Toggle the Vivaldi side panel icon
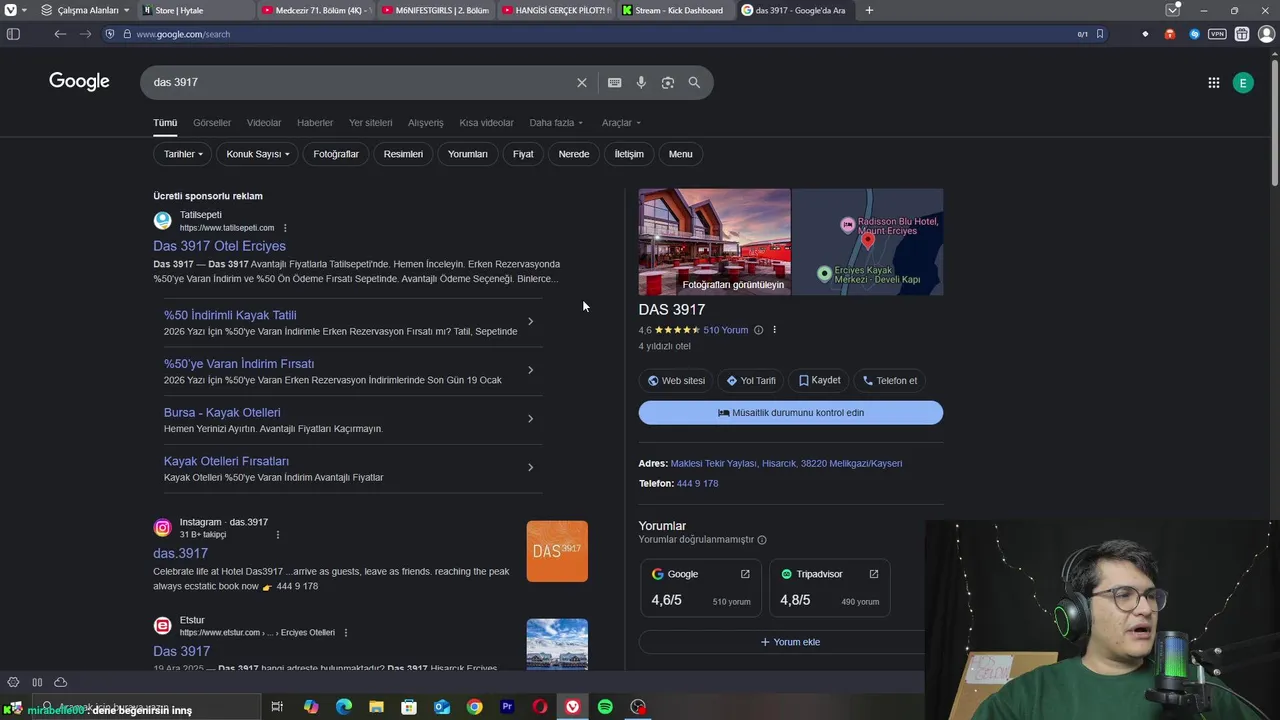Image resolution: width=1280 pixels, height=720 pixels. tap(13, 34)
